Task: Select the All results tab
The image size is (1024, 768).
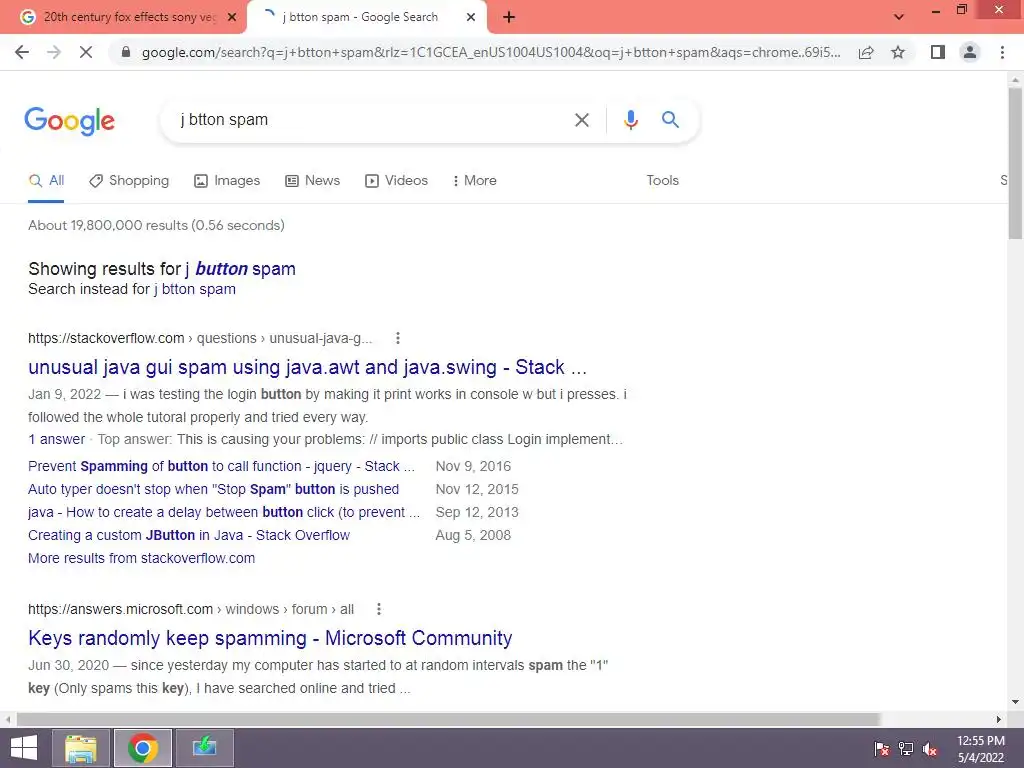Action: click(46, 181)
